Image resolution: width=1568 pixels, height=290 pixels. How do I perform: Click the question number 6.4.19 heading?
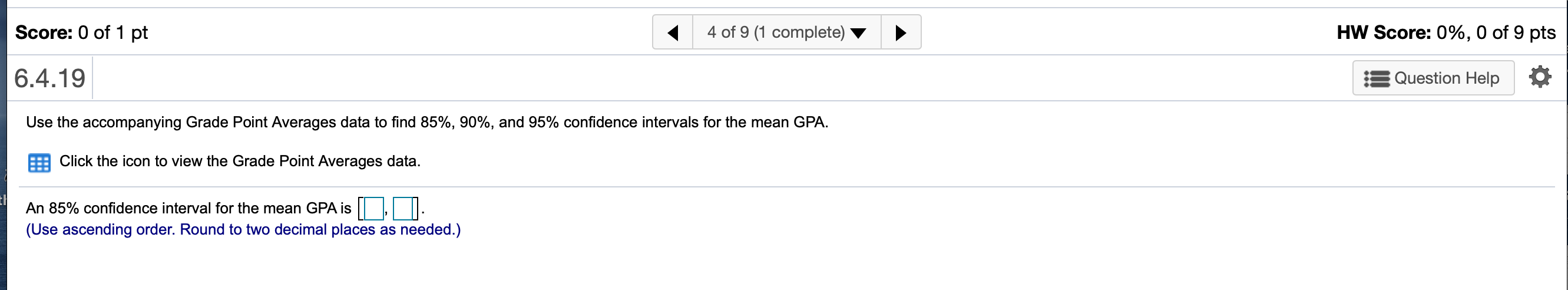[x=50, y=78]
